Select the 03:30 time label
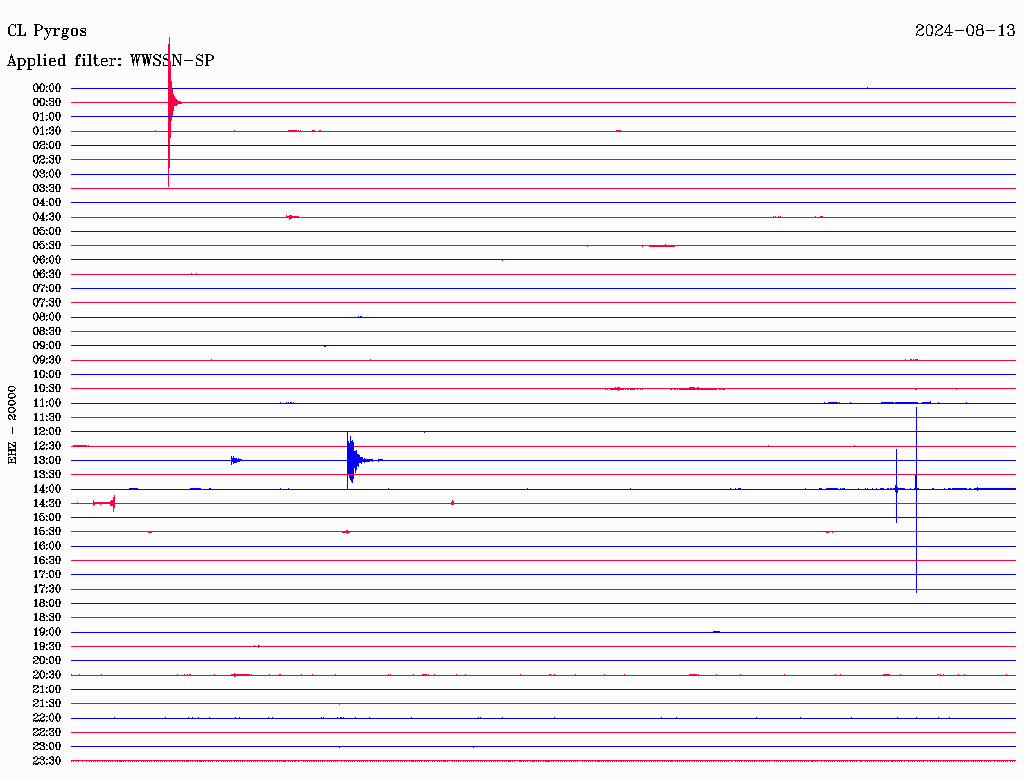 pos(46,188)
